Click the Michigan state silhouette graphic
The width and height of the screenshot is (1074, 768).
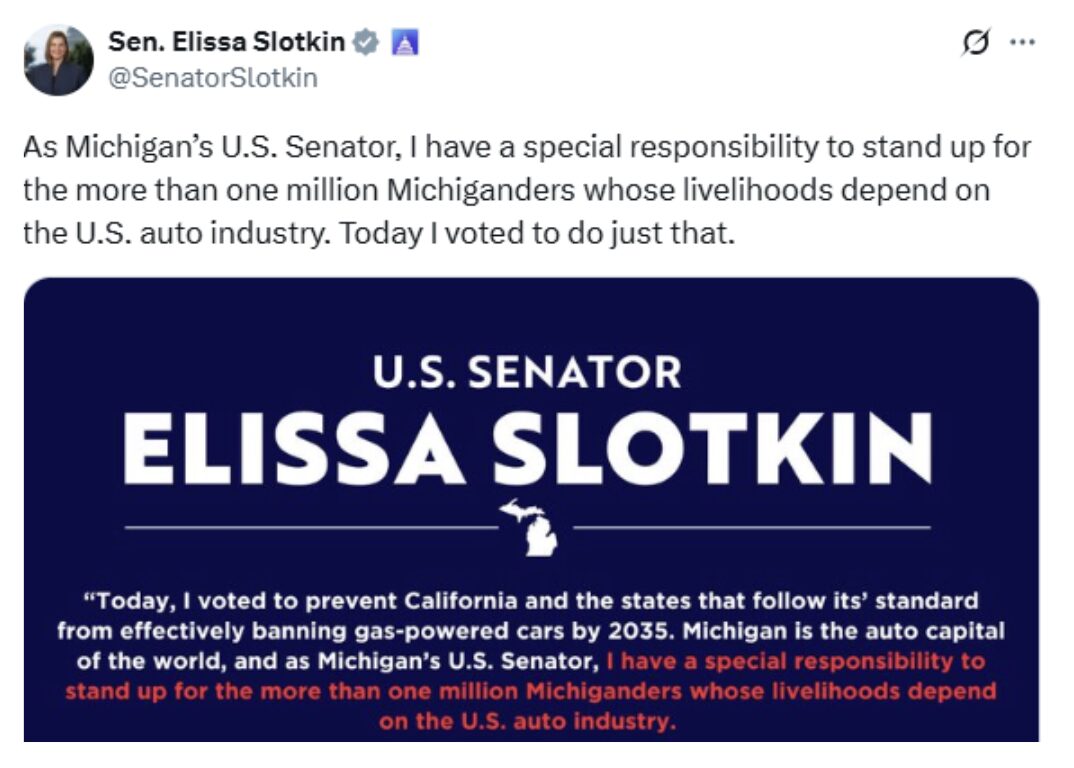[530, 526]
